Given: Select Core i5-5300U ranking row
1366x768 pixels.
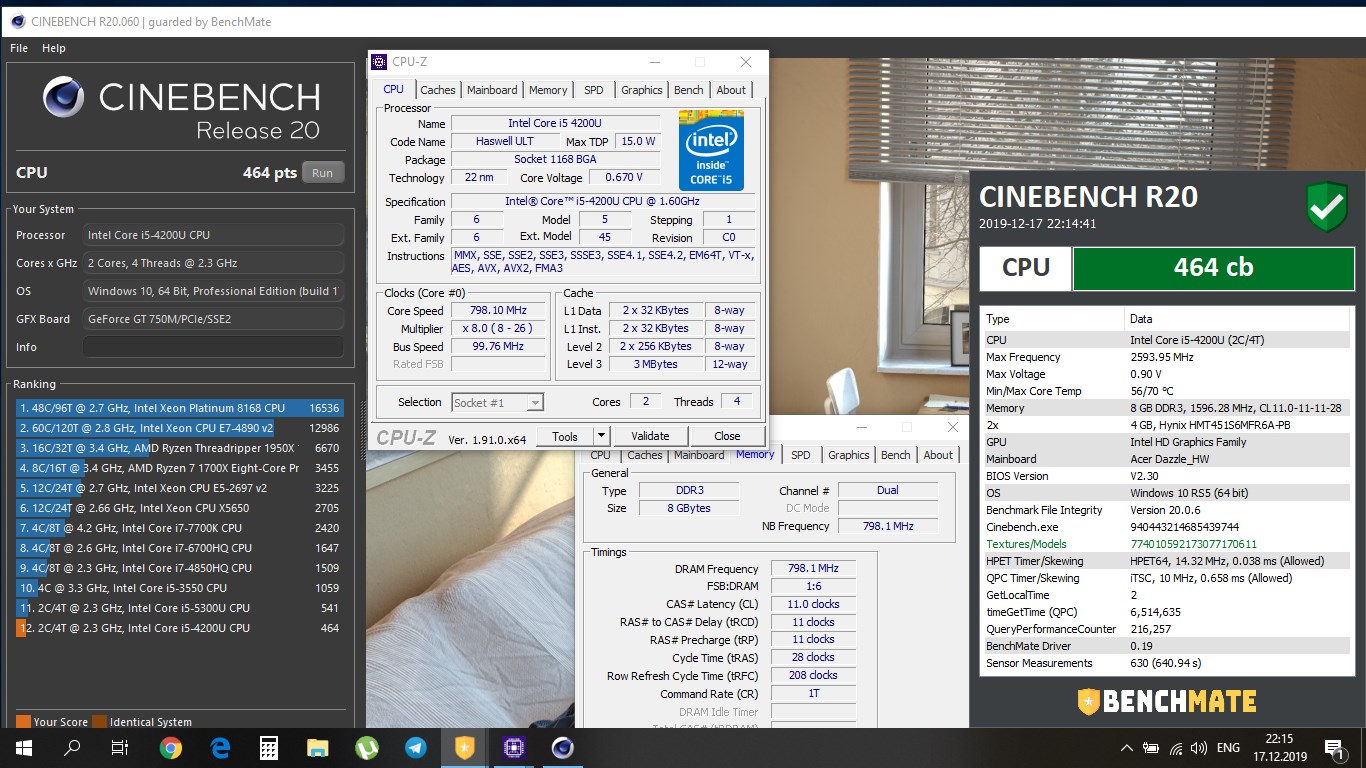Looking at the screenshot, I should (179, 608).
